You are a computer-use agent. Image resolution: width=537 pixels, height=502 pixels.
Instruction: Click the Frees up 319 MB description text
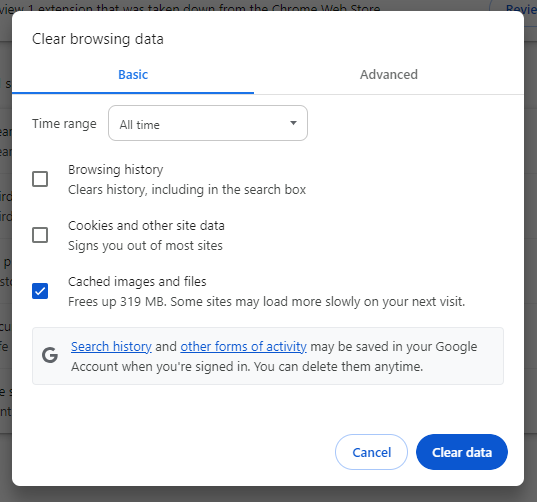[266, 302]
